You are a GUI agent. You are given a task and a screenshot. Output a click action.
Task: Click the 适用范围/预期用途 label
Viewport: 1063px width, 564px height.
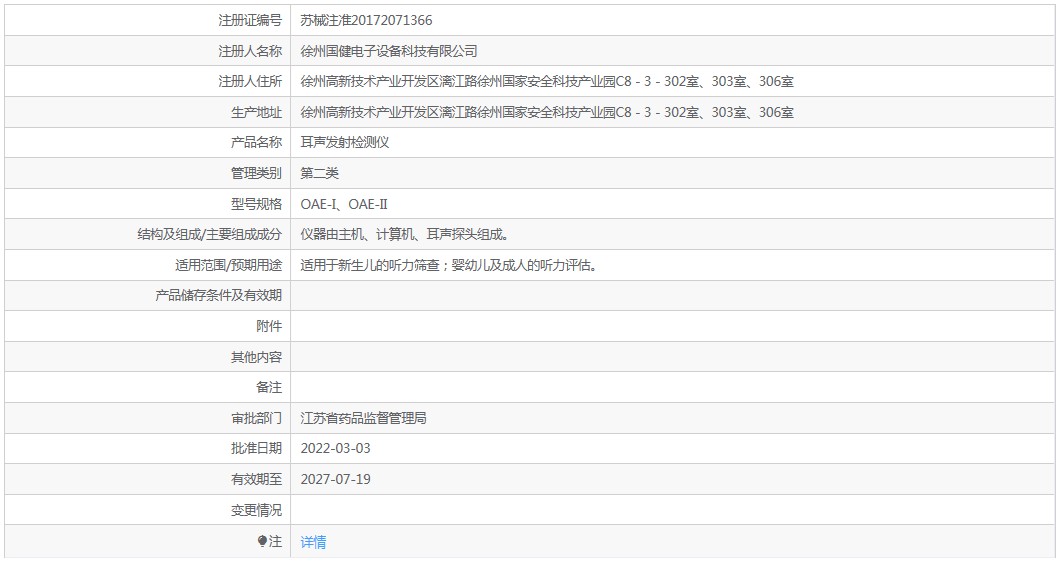click(228, 265)
